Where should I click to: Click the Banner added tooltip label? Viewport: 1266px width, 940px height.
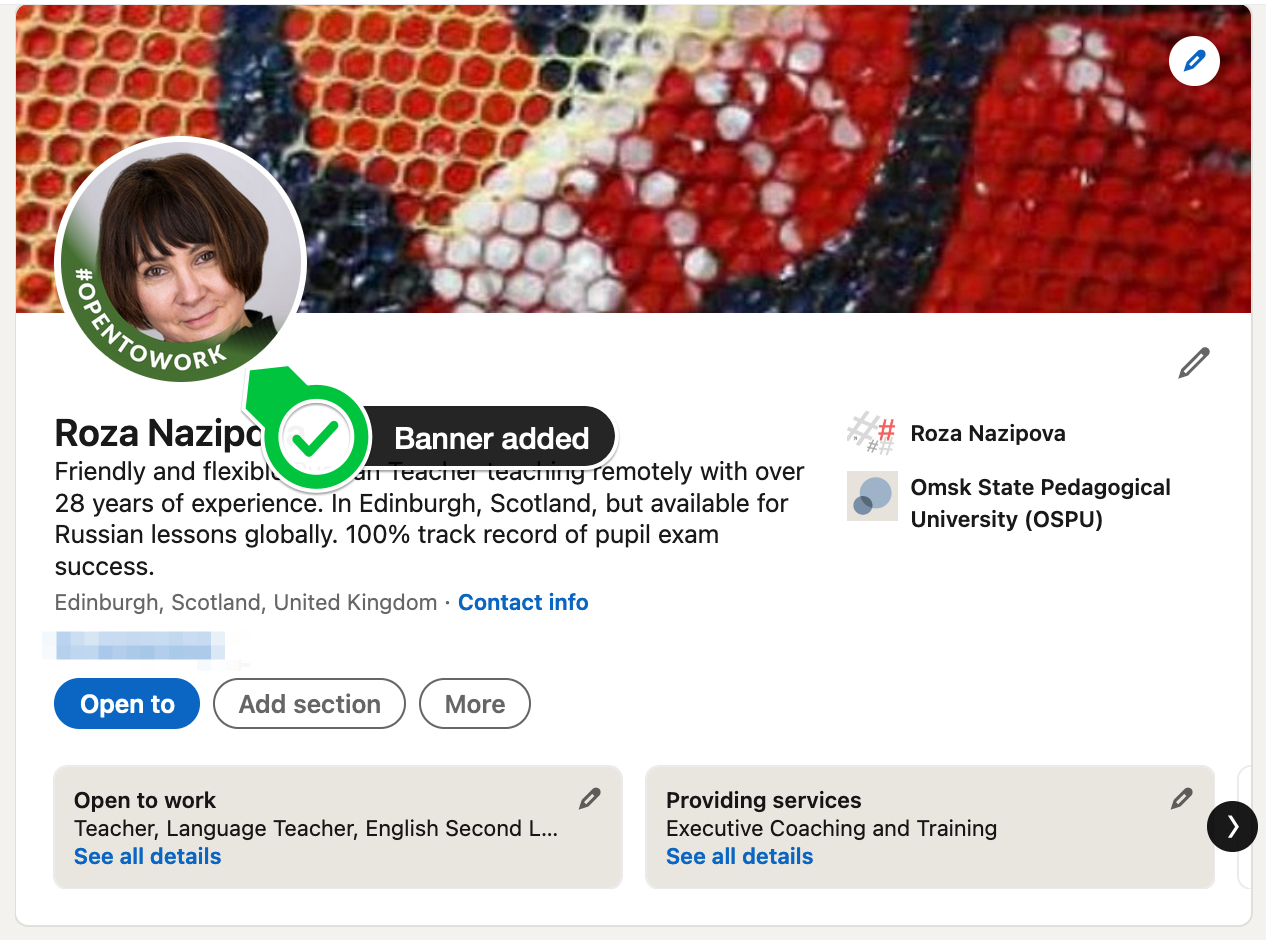pos(491,438)
